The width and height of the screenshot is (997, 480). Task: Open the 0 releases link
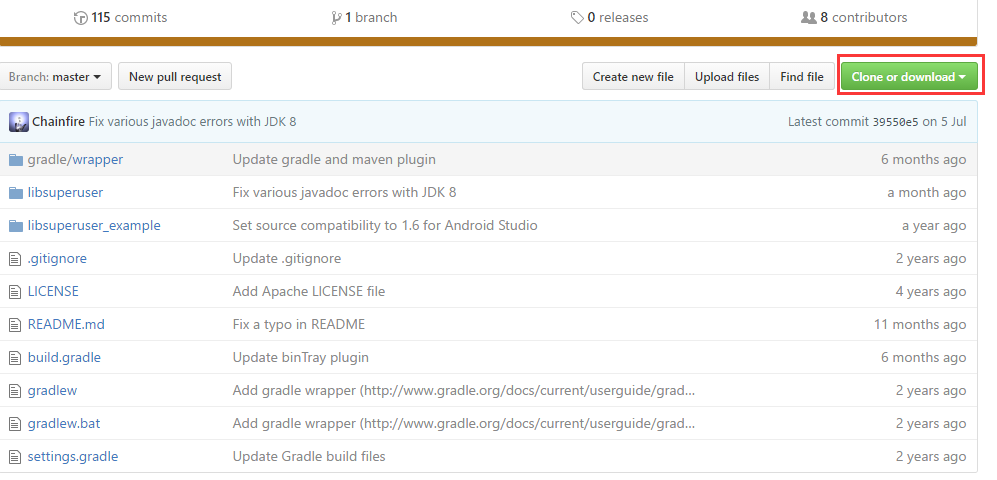tap(609, 17)
